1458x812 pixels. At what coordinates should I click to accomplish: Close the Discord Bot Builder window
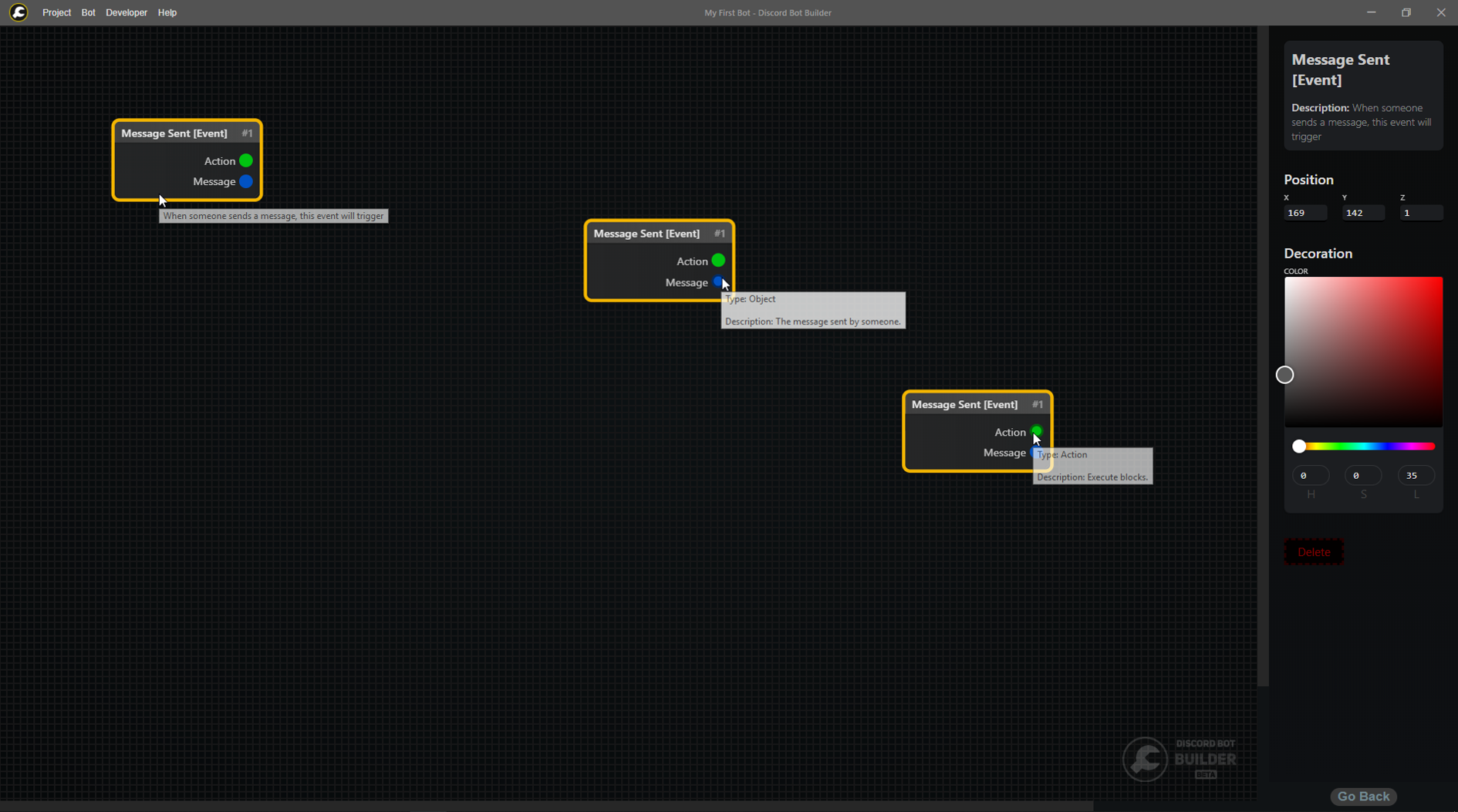pyautogui.click(x=1440, y=12)
